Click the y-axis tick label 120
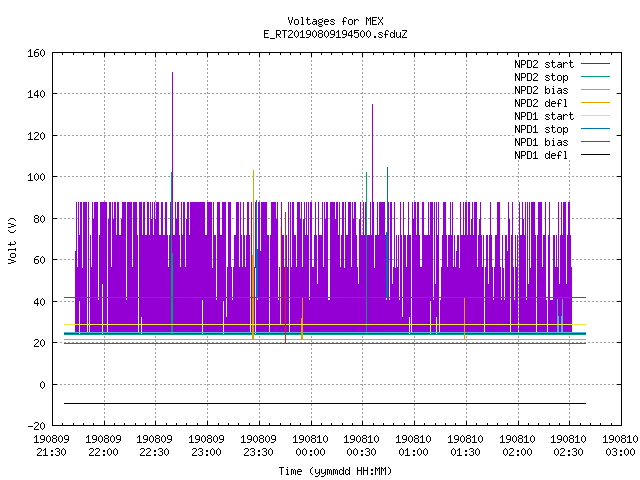Viewport: 640px width, 480px height. point(36,136)
